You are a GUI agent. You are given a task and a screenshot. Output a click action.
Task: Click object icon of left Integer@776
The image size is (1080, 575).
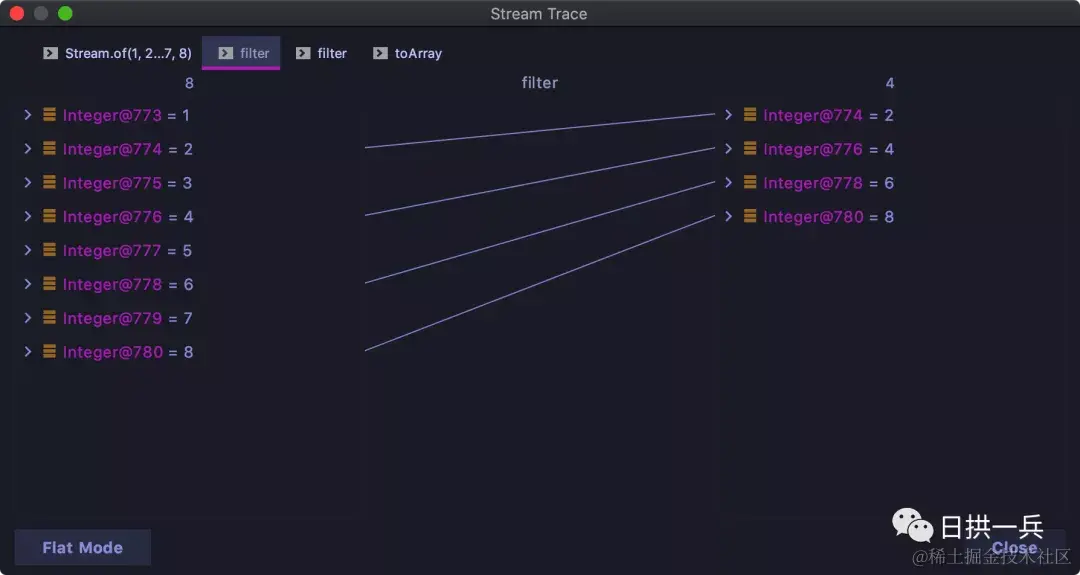[x=50, y=216]
